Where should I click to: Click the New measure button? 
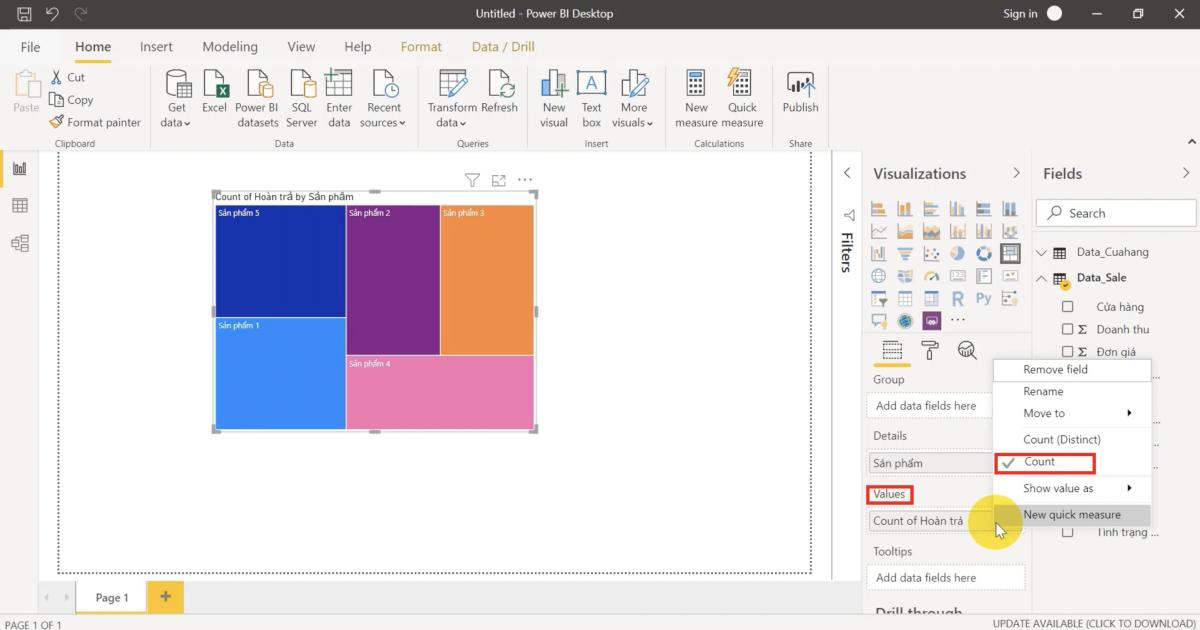point(695,95)
